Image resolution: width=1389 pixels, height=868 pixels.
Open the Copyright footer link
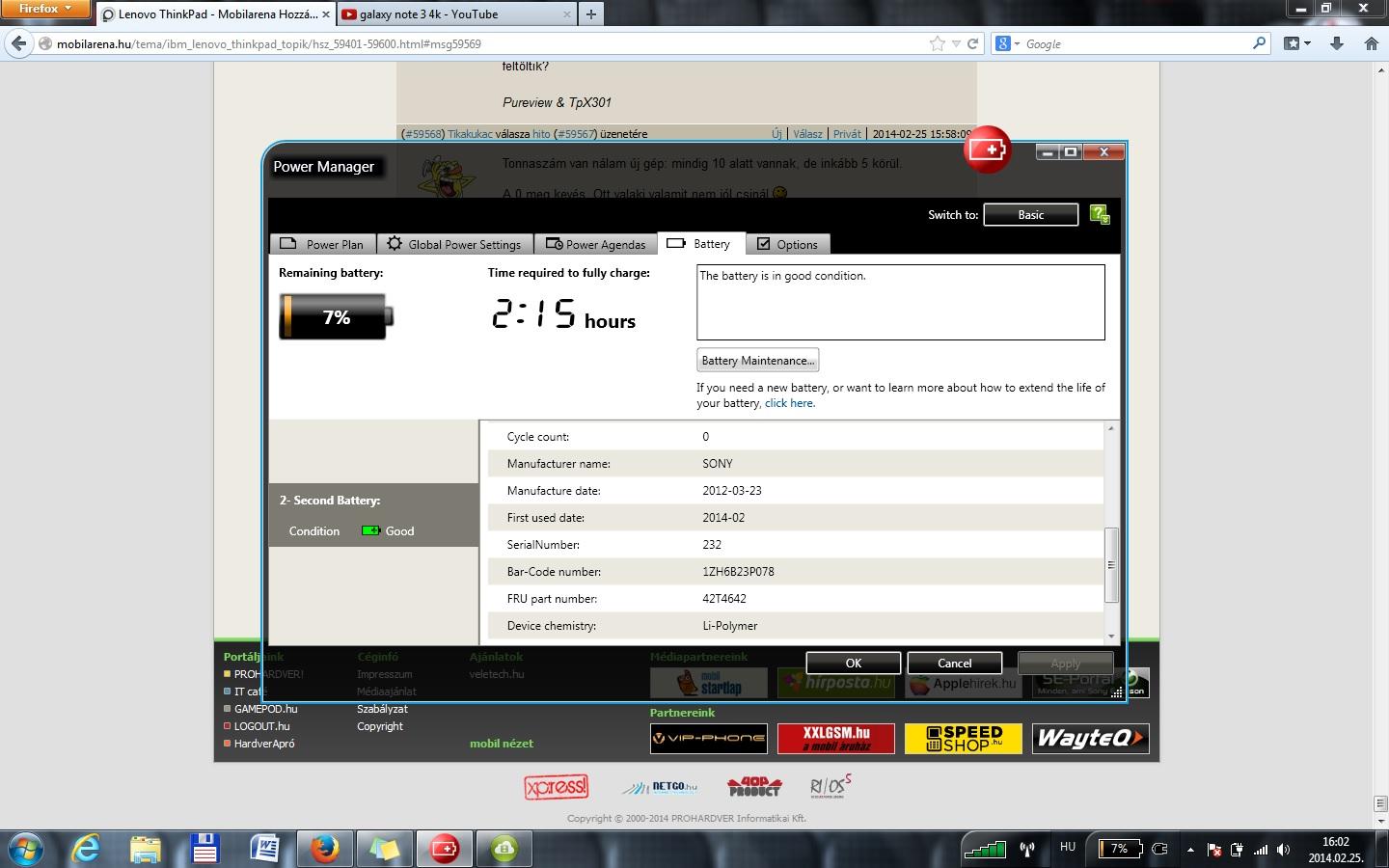(x=380, y=726)
